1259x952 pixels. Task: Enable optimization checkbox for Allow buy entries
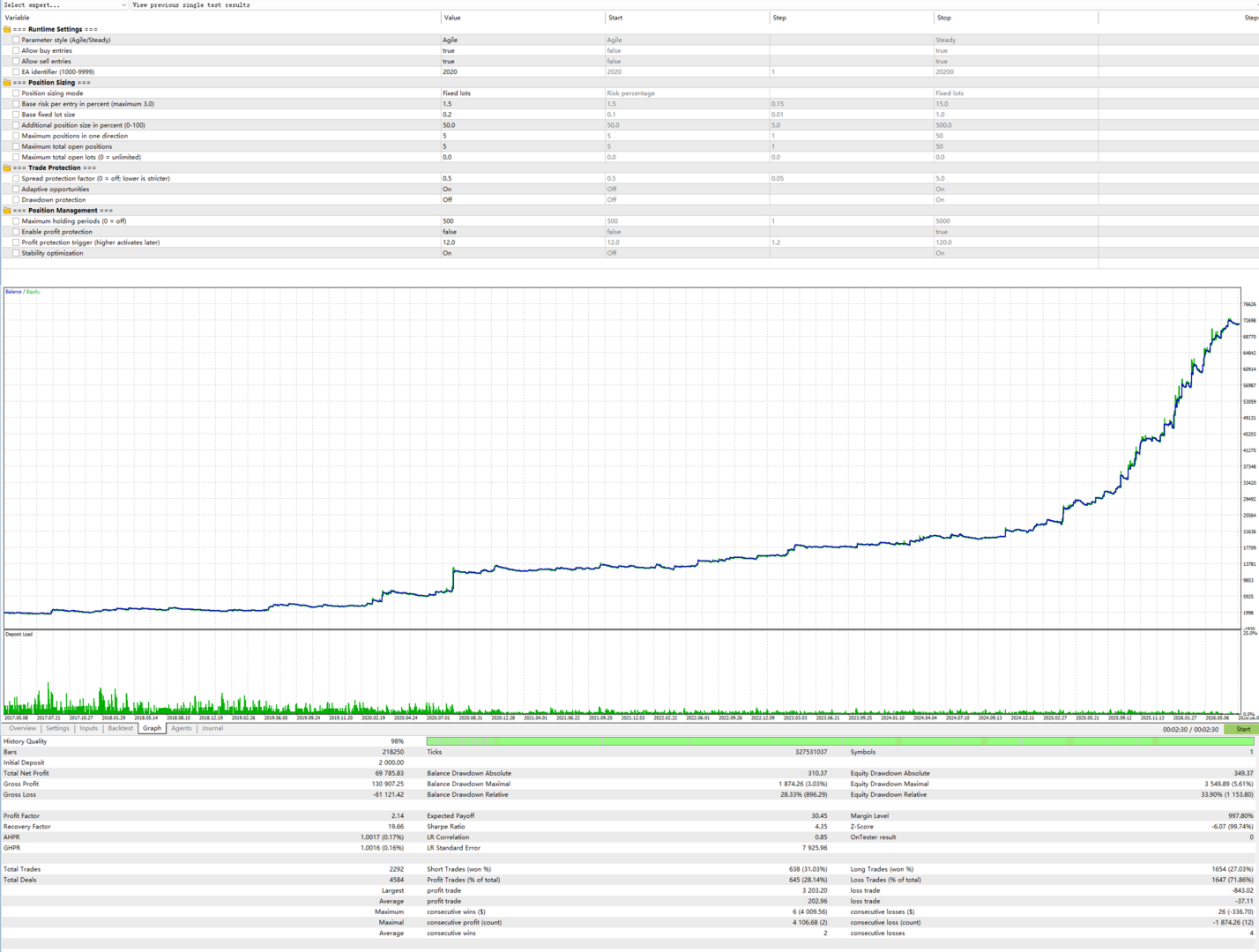tap(16, 50)
